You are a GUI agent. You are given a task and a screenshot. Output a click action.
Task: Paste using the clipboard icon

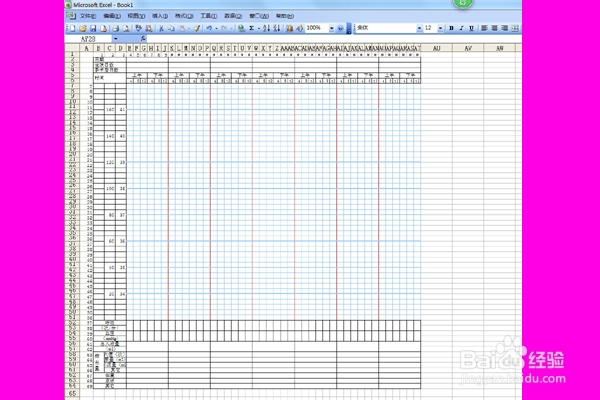pyautogui.click(x=182, y=28)
